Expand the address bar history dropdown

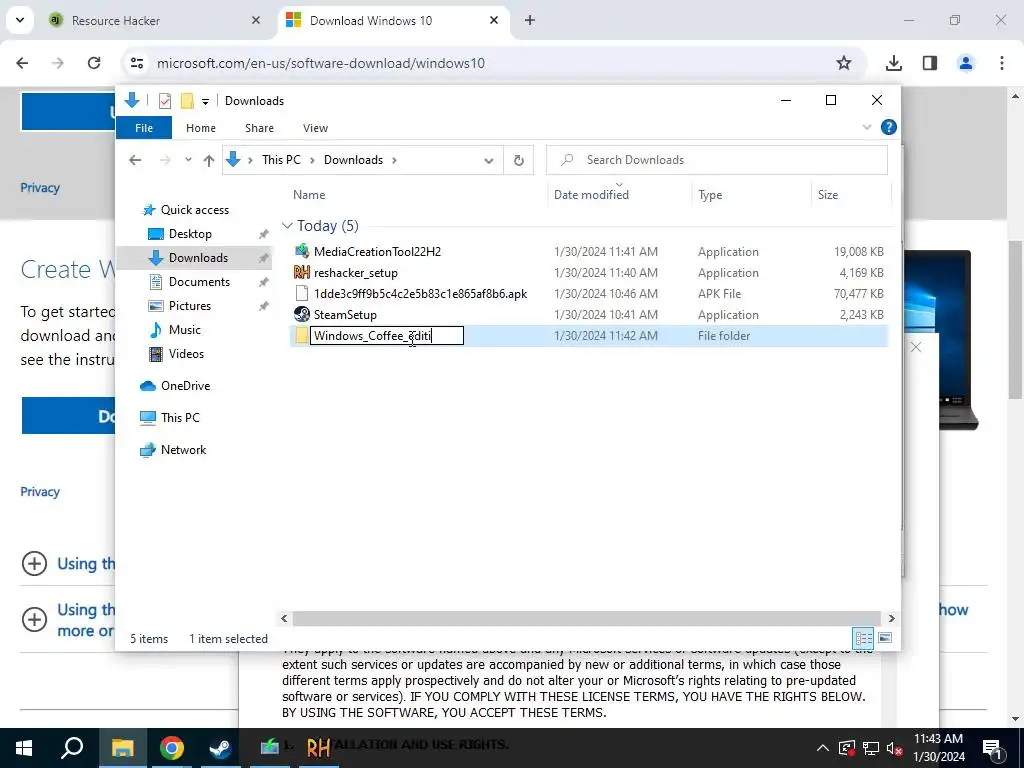tap(488, 160)
